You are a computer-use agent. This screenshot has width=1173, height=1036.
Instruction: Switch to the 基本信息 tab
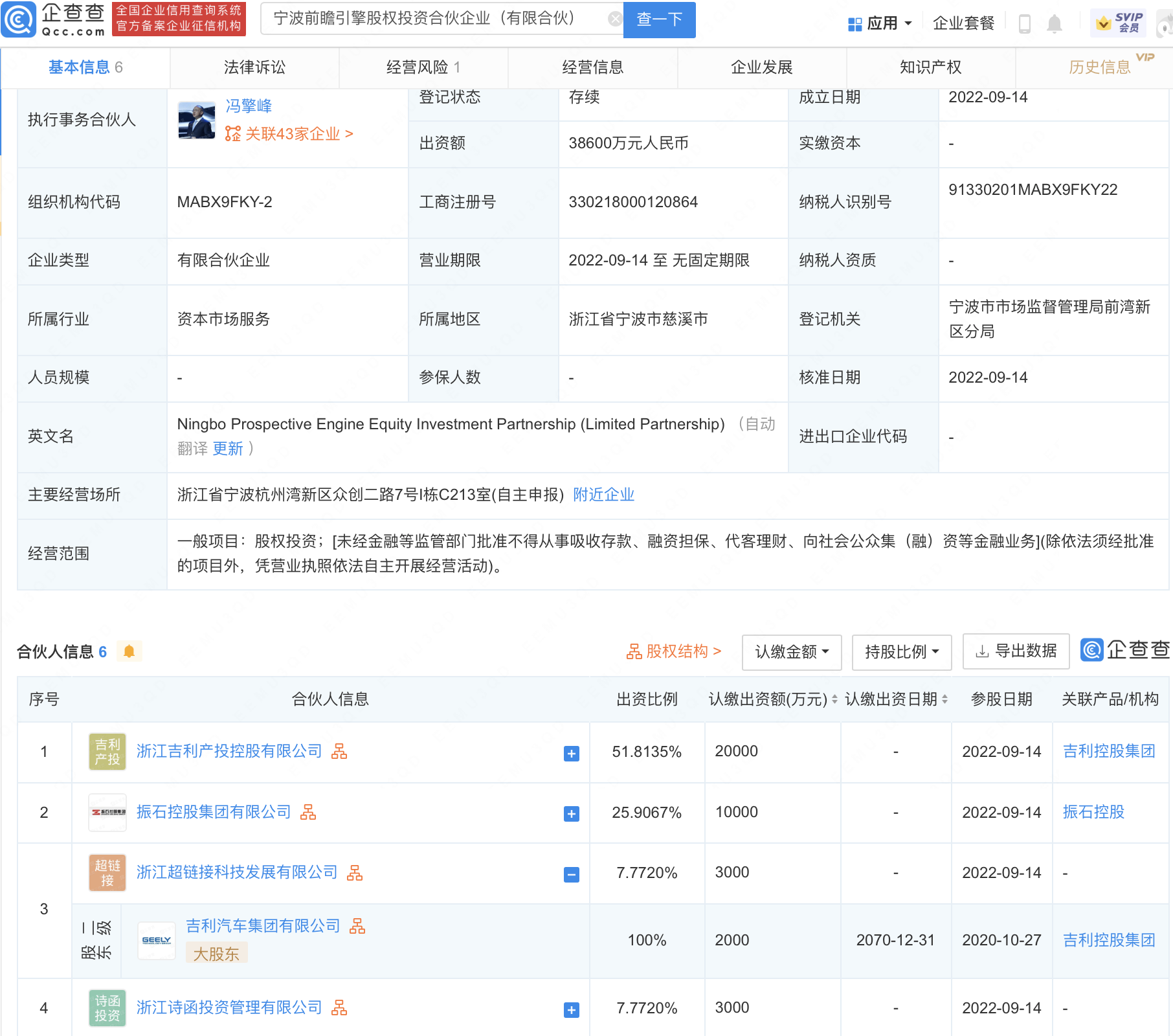85,67
